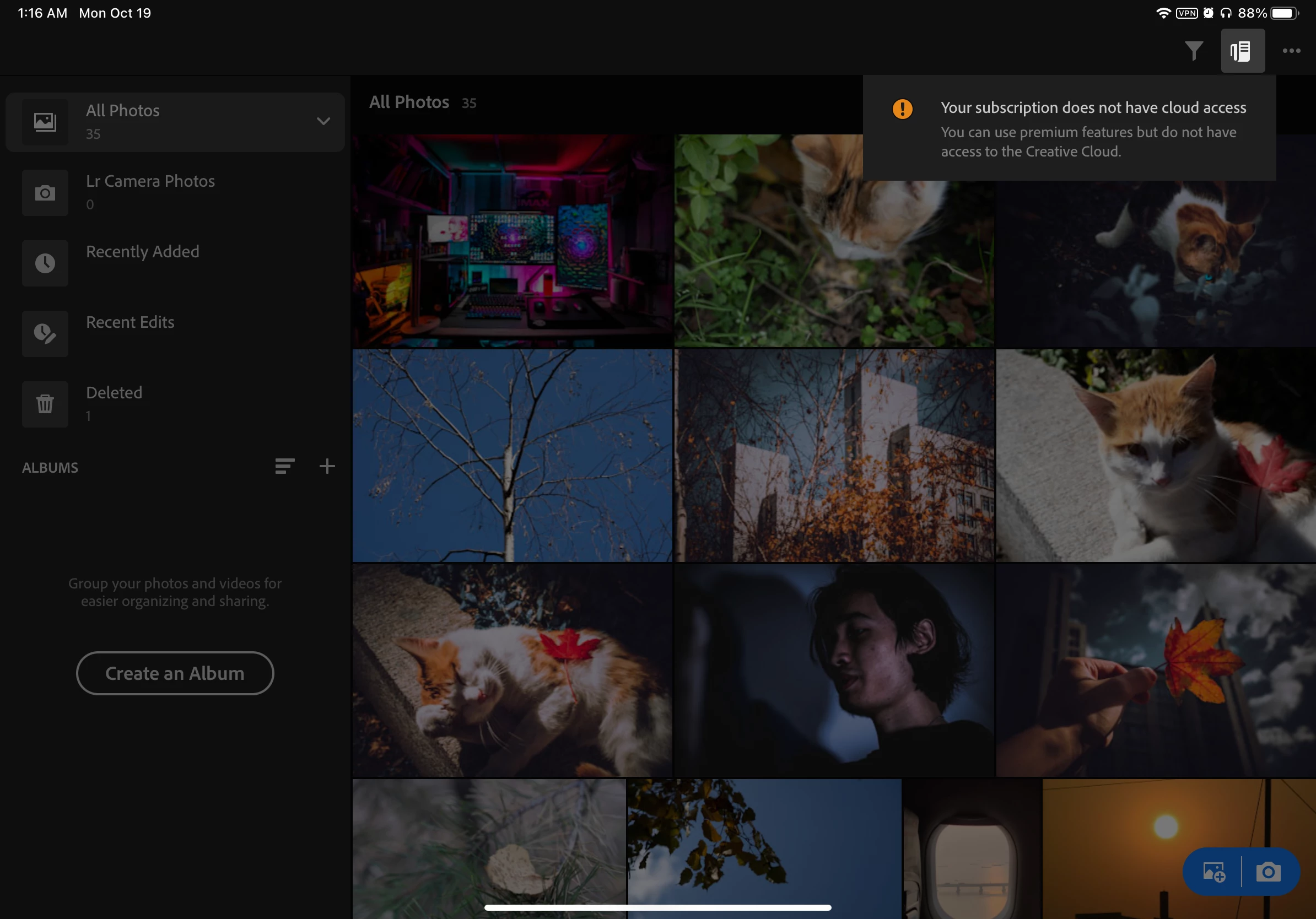Open the bare tree blue sky photo
This screenshot has width=1316, height=919.
click(x=512, y=456)
